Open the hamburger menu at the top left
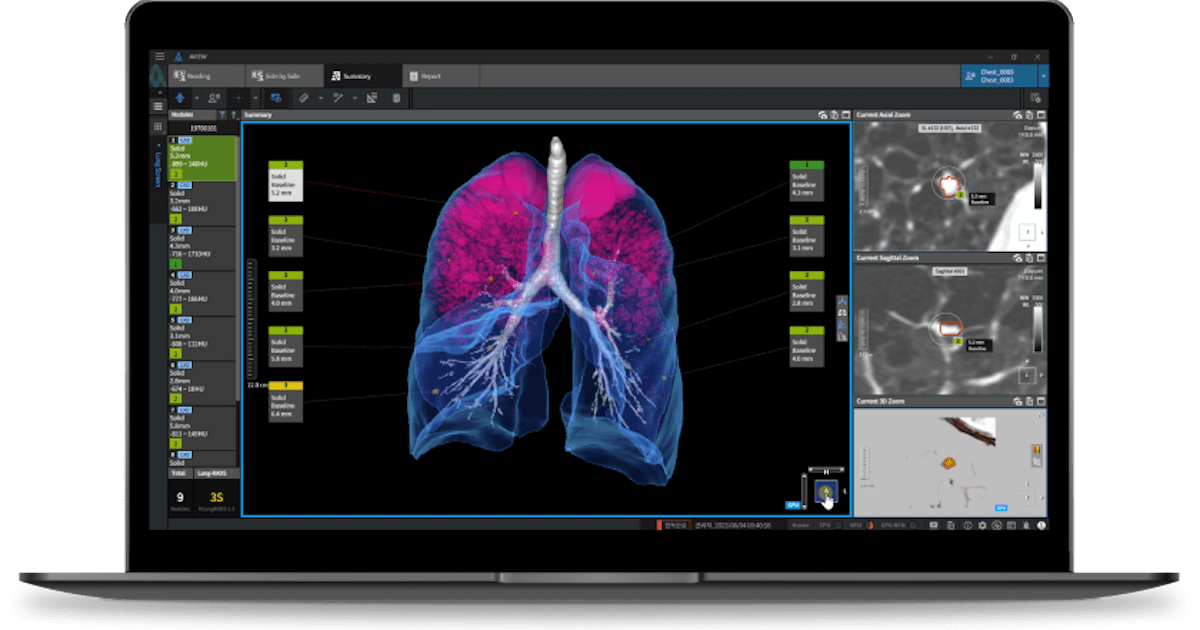1200x630 pixels. coord(159,57)
